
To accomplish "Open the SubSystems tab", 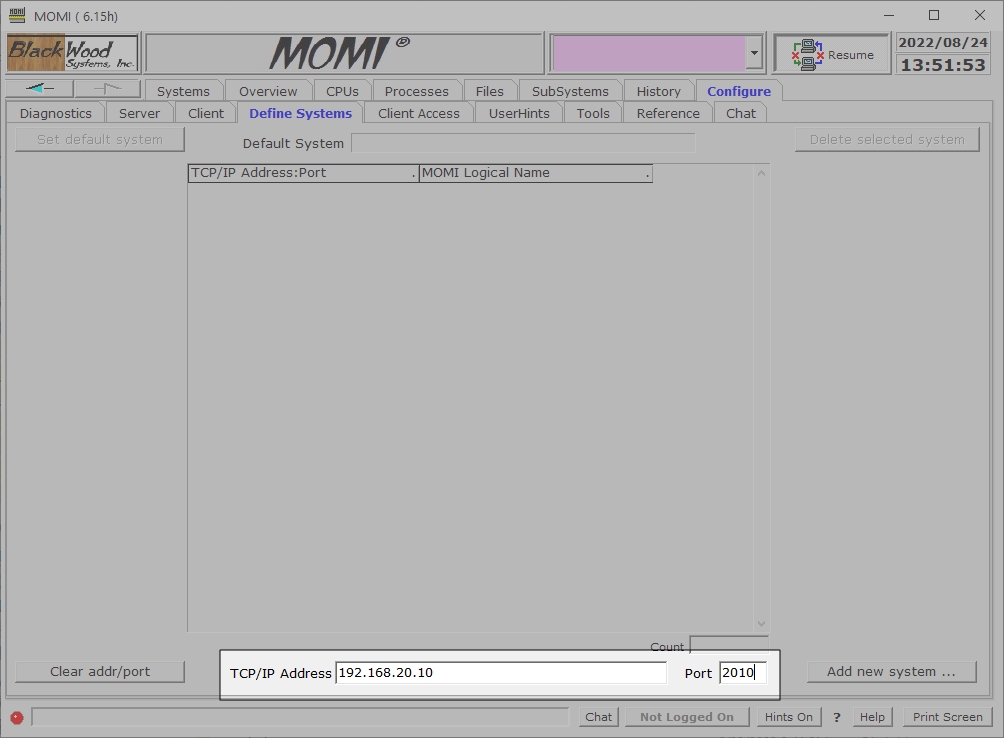I will 571,92.
